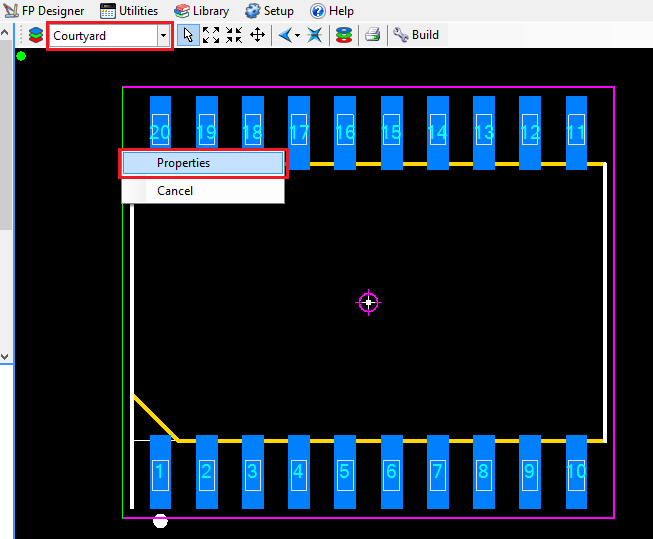Click the layers stack icon beside Courtyard
653x539 pixels.
[36, 35]
